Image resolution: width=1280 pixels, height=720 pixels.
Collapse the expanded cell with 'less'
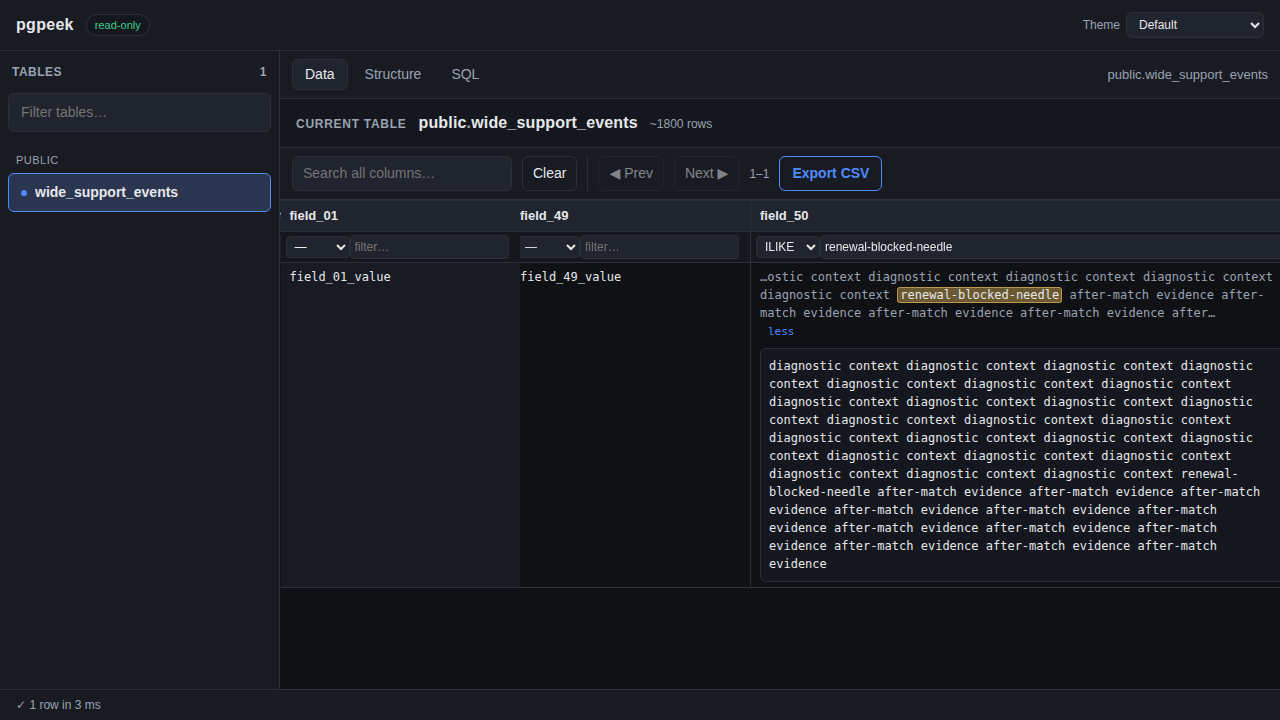click(x=781, y=331)
